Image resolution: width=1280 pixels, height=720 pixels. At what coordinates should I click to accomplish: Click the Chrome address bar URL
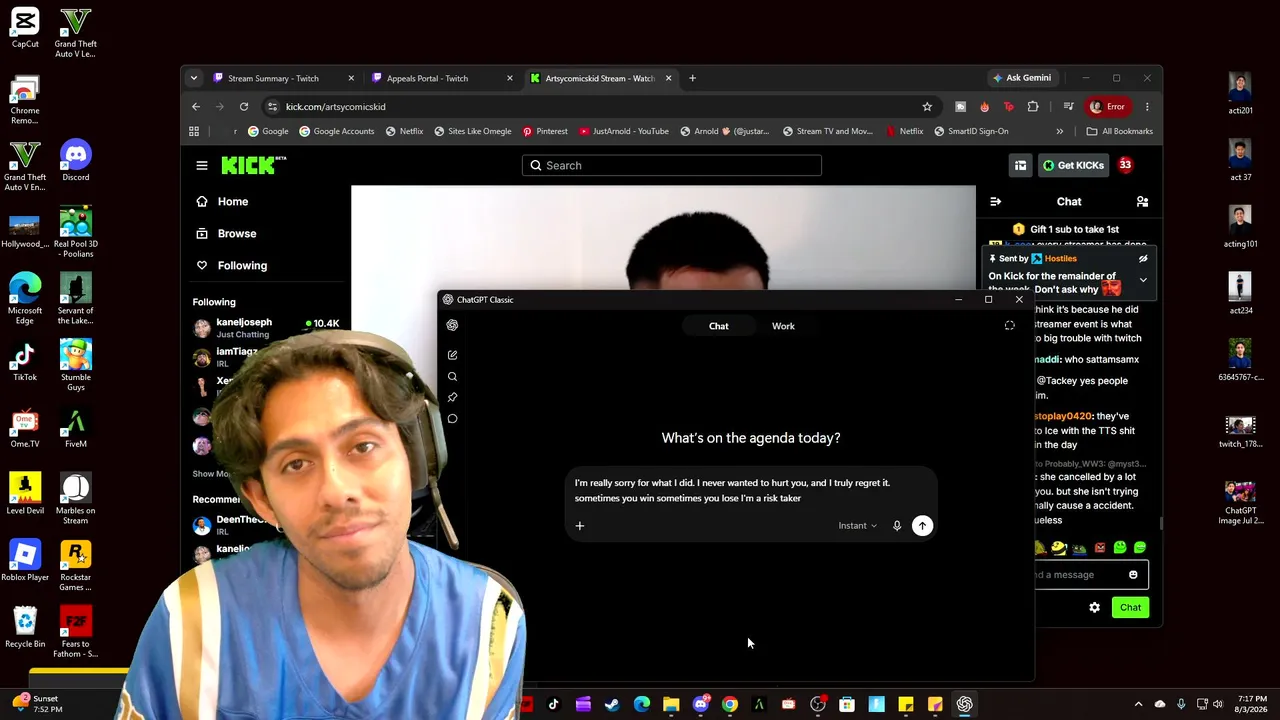tap(335, 107)
